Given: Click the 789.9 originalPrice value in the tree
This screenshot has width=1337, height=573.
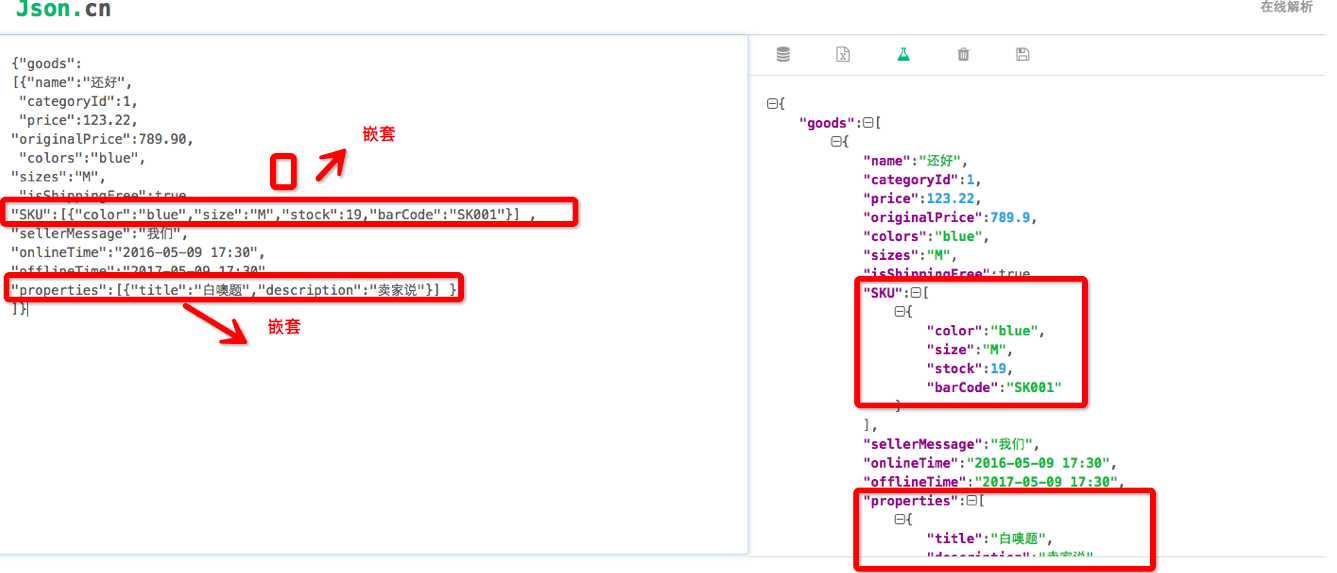Looking at the screenshot, I should [x=1010, y=217].
